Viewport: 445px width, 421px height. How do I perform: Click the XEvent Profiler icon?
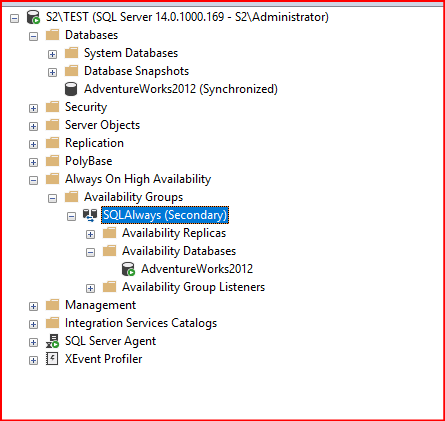[x=52, y=359]
